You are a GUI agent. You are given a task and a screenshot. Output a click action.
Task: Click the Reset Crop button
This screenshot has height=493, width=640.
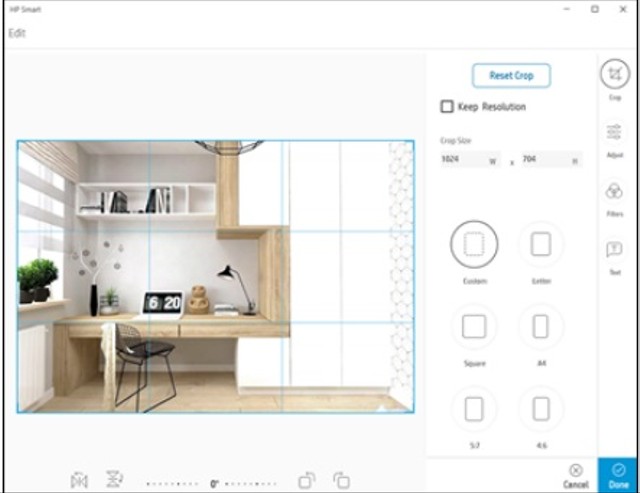511,76
